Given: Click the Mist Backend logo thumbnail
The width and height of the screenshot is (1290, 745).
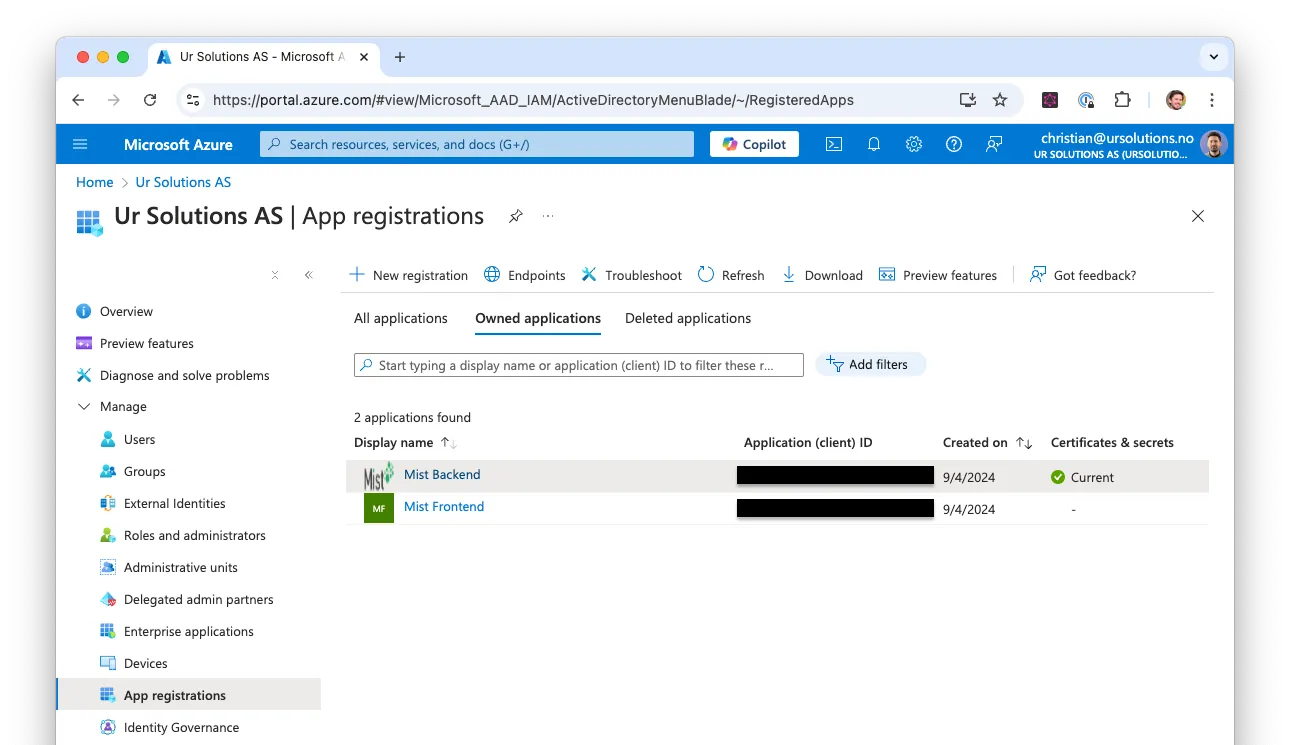Looking at the screenshot, I should [379, 476].
